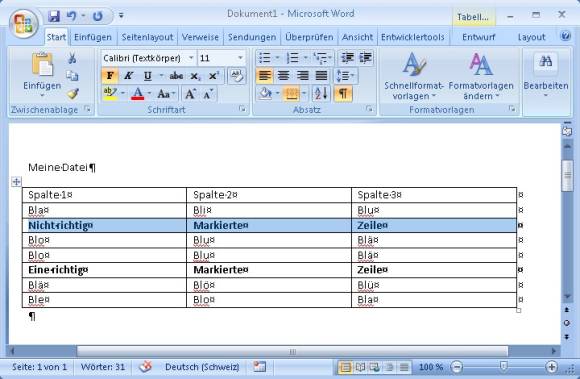580x379 pixels.
Task: Toggle bold formatting F button
Action: point(110,76)
